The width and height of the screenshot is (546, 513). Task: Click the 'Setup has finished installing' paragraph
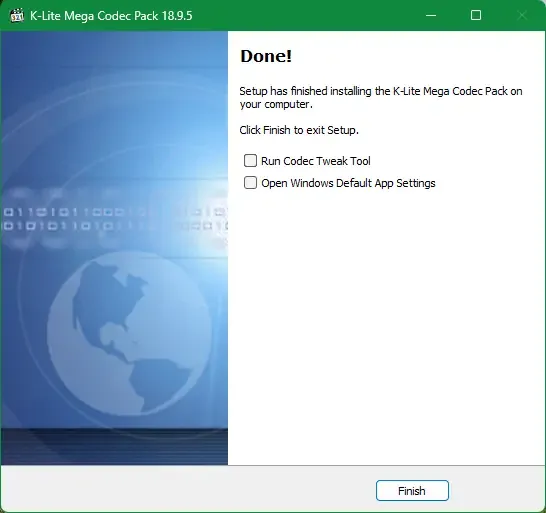click(381, 98)
